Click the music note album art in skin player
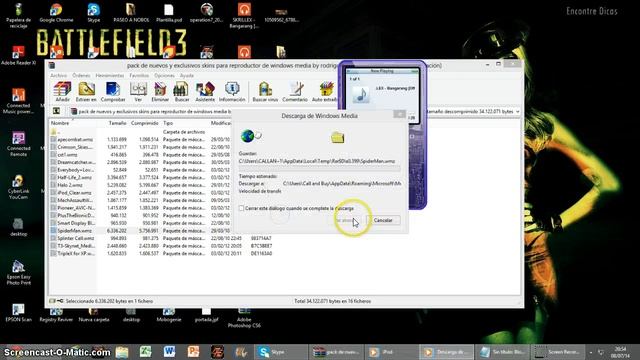The width and height of the screenshot is (640, 360). (x=361, y=94)
